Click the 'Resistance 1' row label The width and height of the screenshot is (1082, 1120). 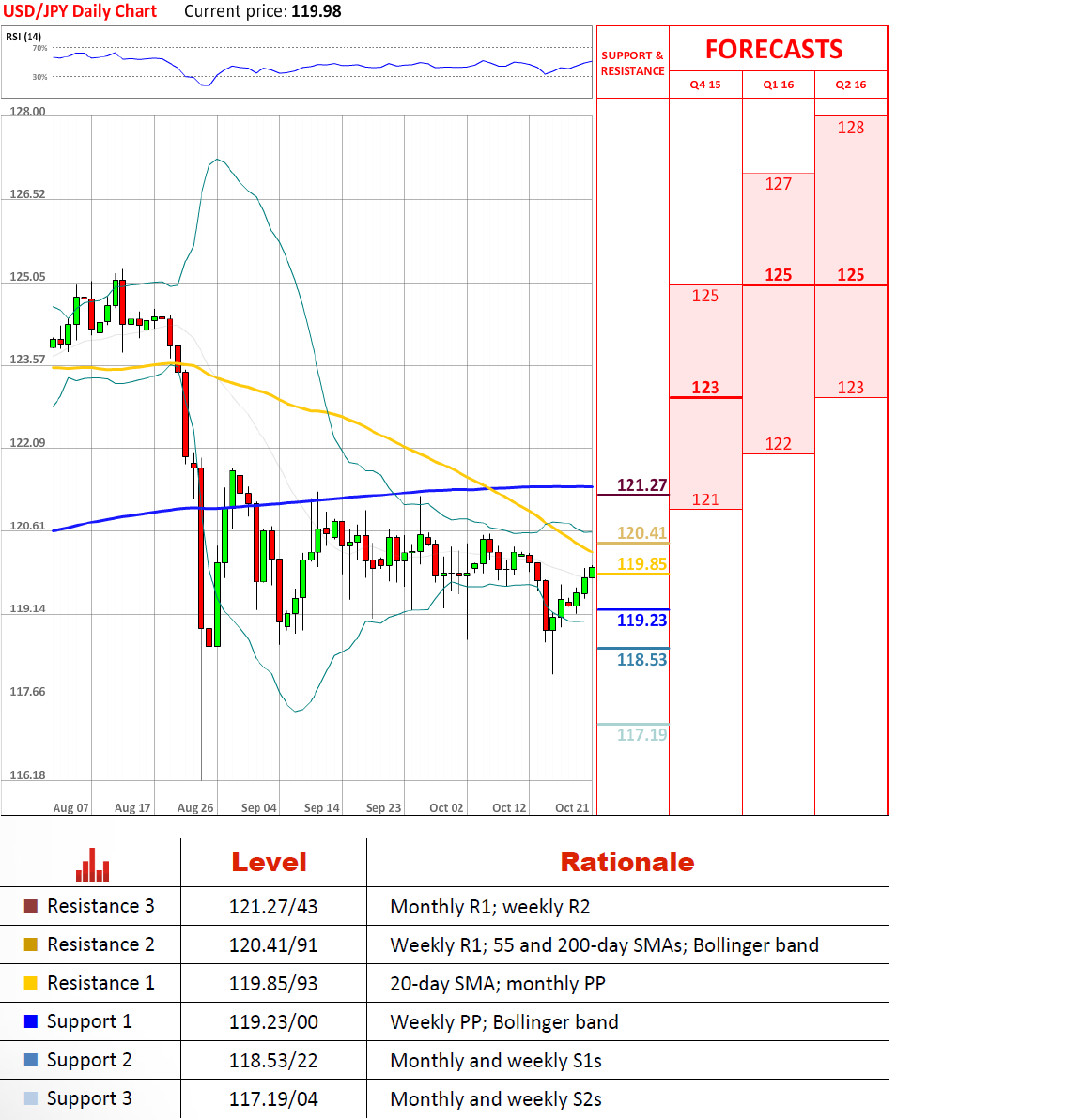[100, 983]
